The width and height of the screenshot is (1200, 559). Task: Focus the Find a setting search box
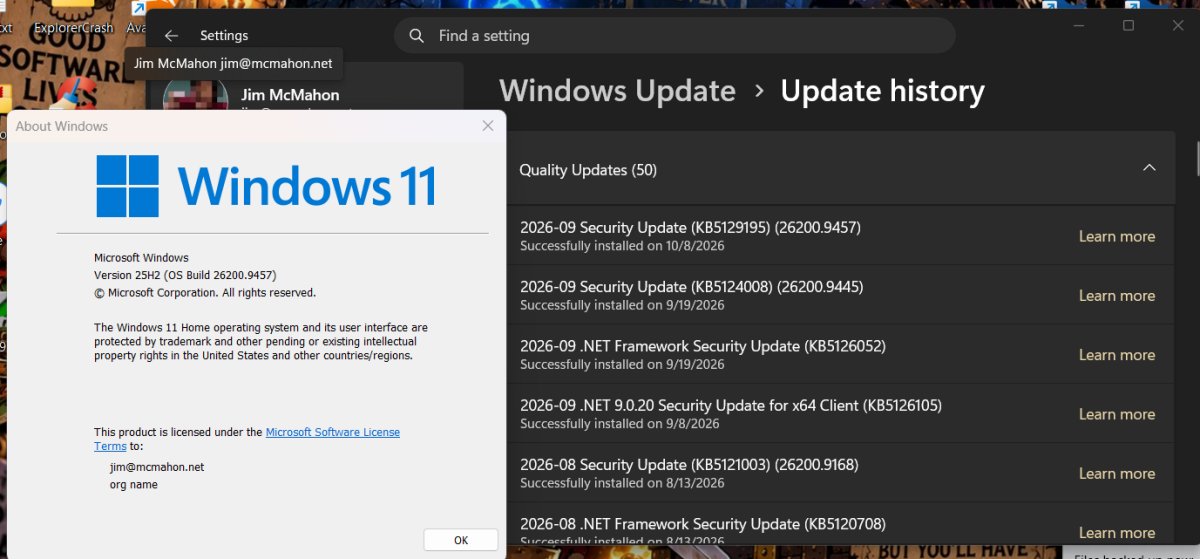(x=675, y=35)
